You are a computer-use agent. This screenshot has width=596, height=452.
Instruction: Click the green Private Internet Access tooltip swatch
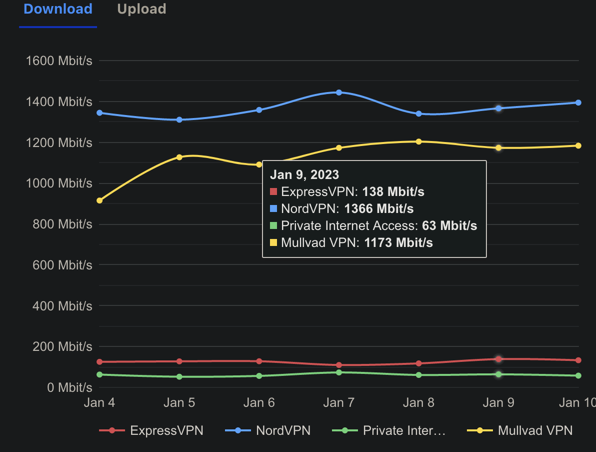pyautogui.click(x=273, y=225)
